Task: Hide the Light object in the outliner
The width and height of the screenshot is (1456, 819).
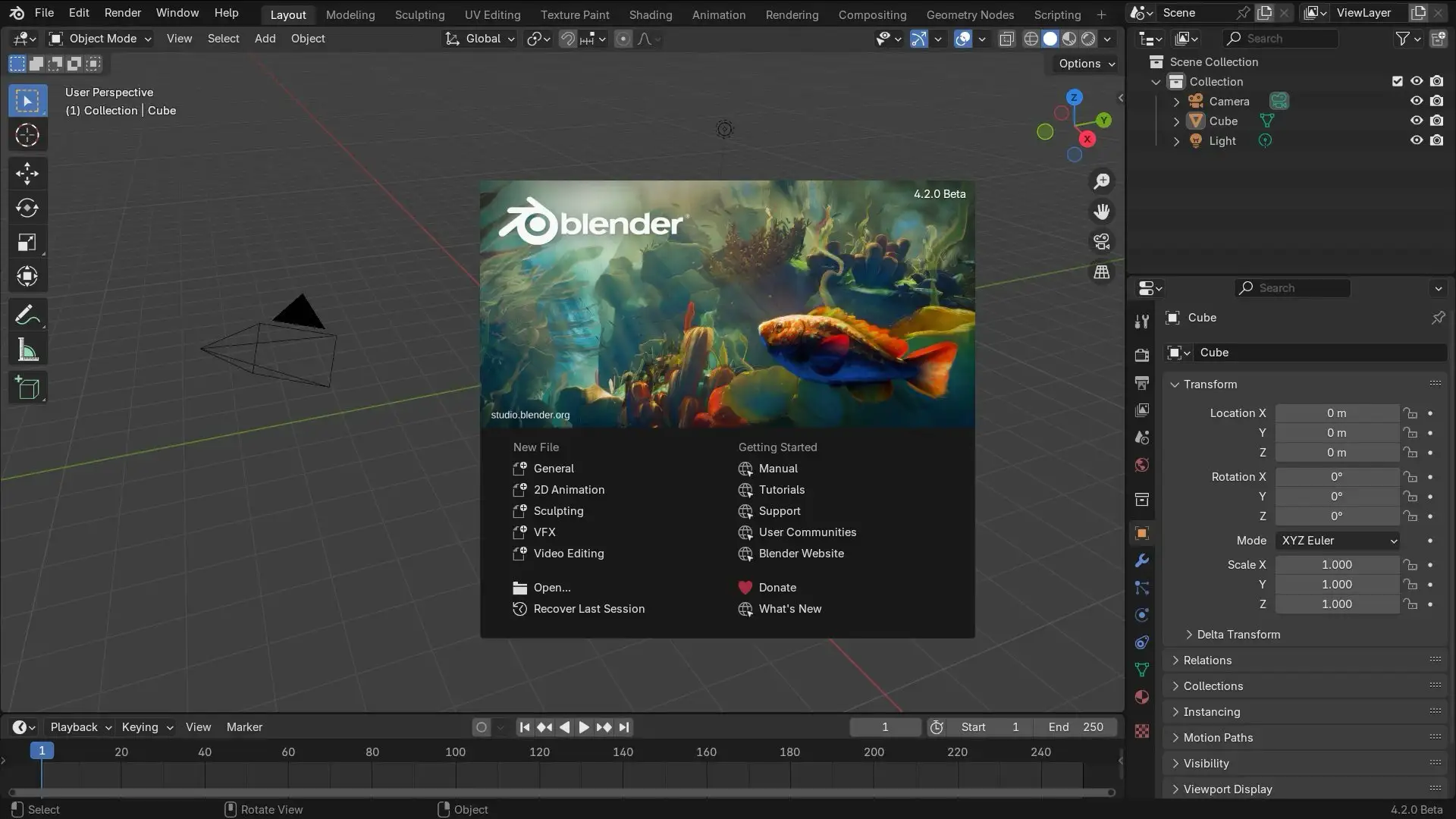Action: (1417, 140)
